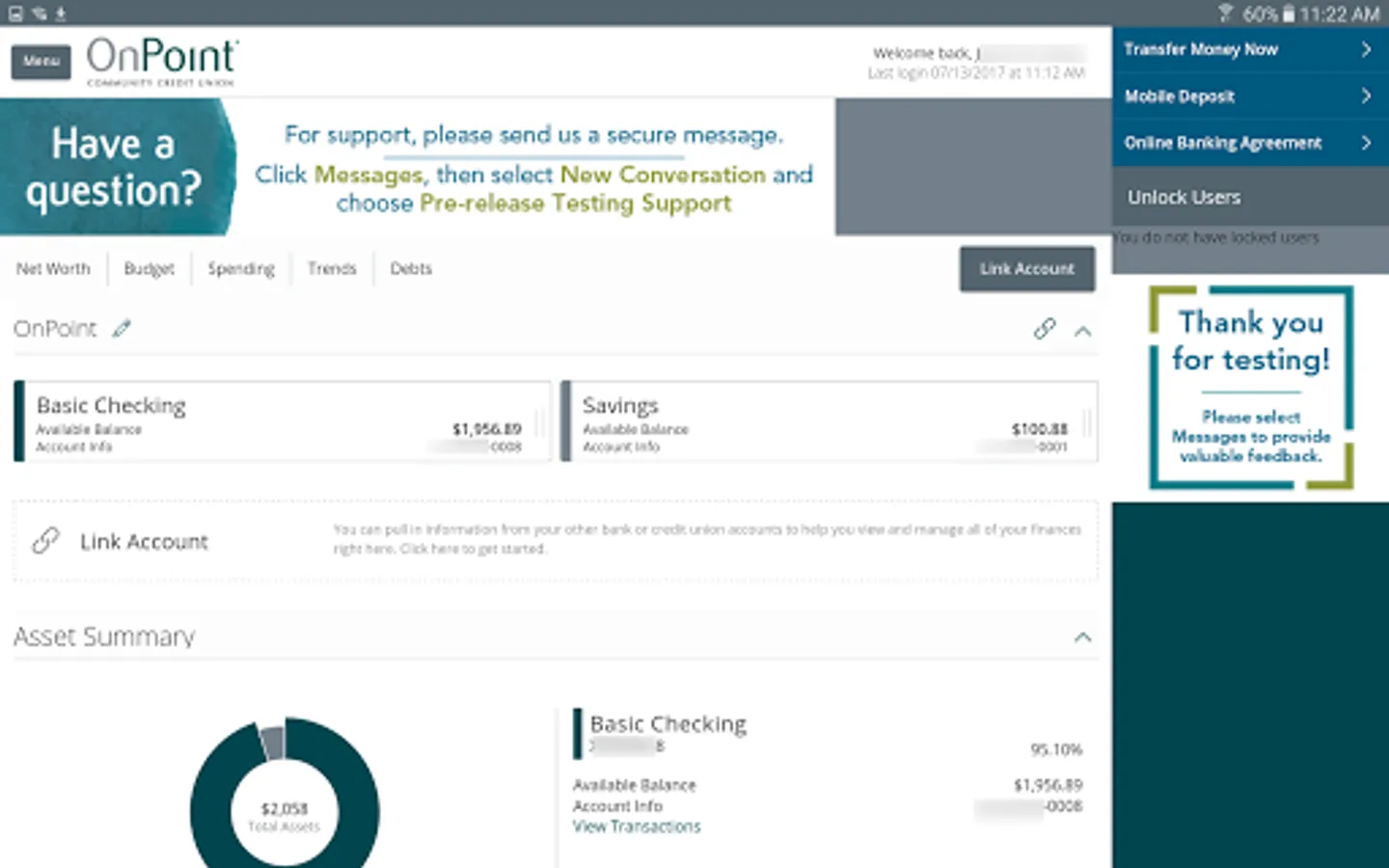
Task: Click the $100.88 Savings balance
Action: (x=1039, y=429)
